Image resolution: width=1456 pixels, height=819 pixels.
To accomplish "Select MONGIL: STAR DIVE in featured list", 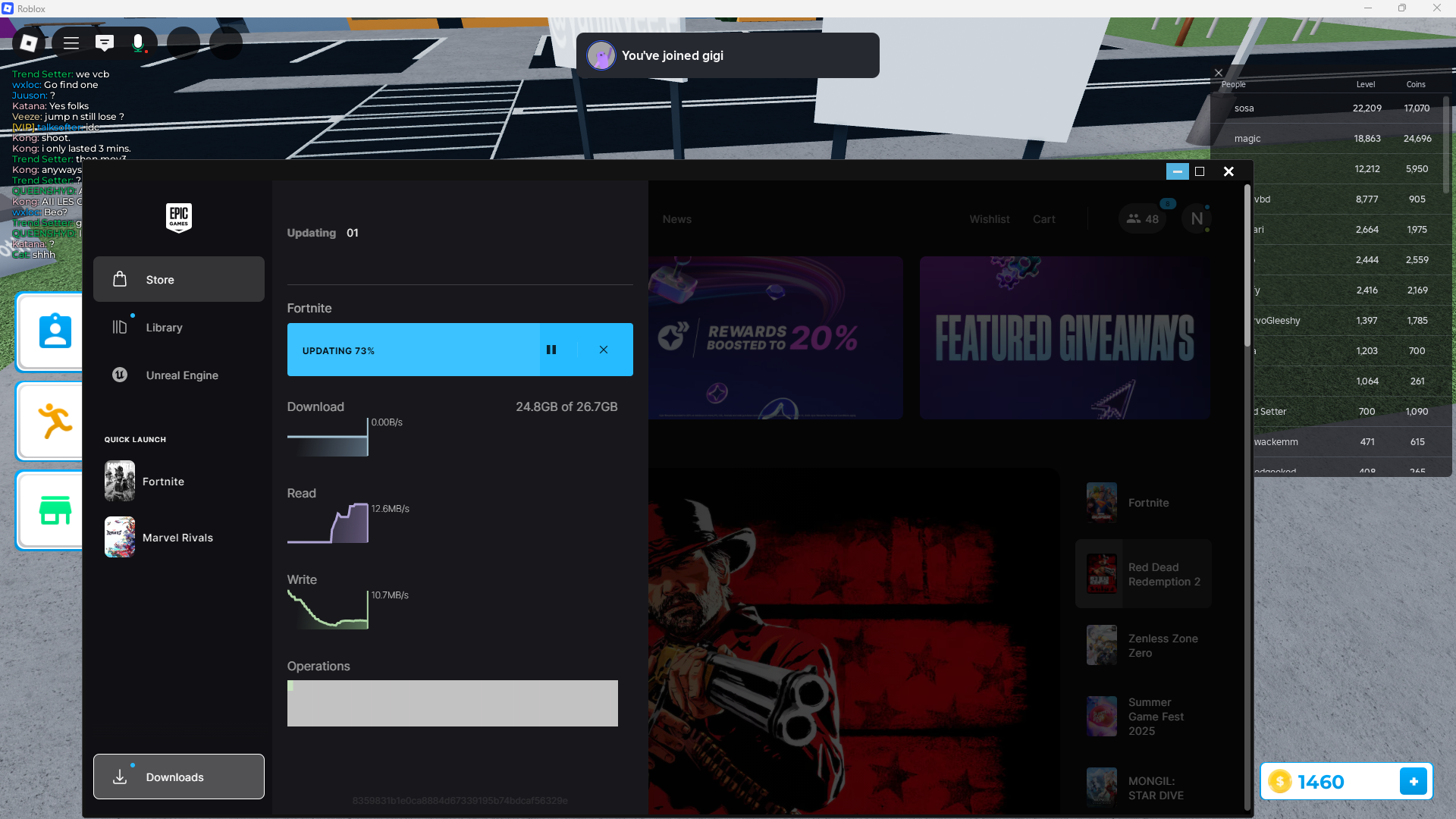I will click(x=1143, y=788).
